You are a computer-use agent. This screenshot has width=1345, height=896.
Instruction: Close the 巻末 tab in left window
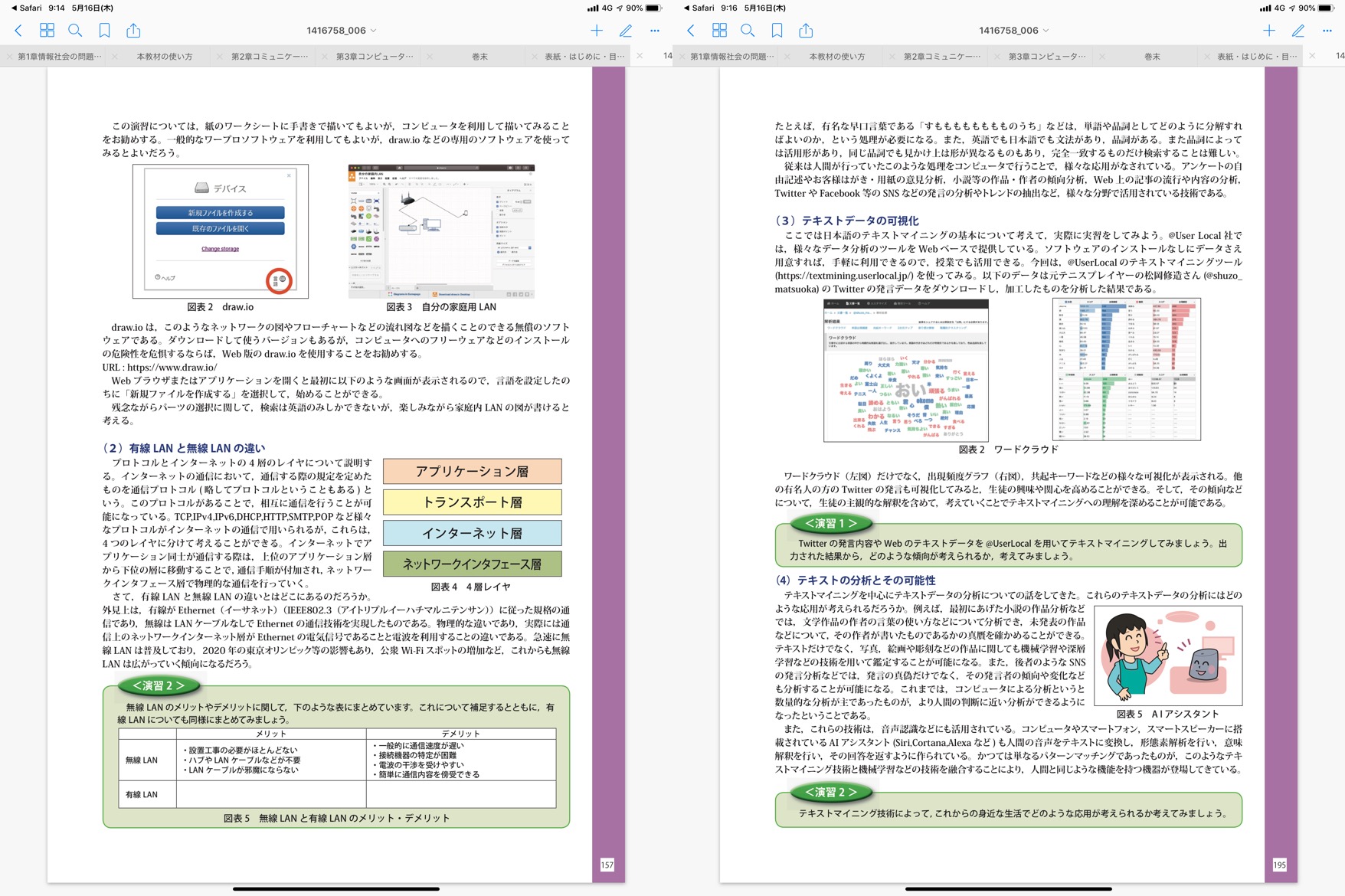[430, 56]
